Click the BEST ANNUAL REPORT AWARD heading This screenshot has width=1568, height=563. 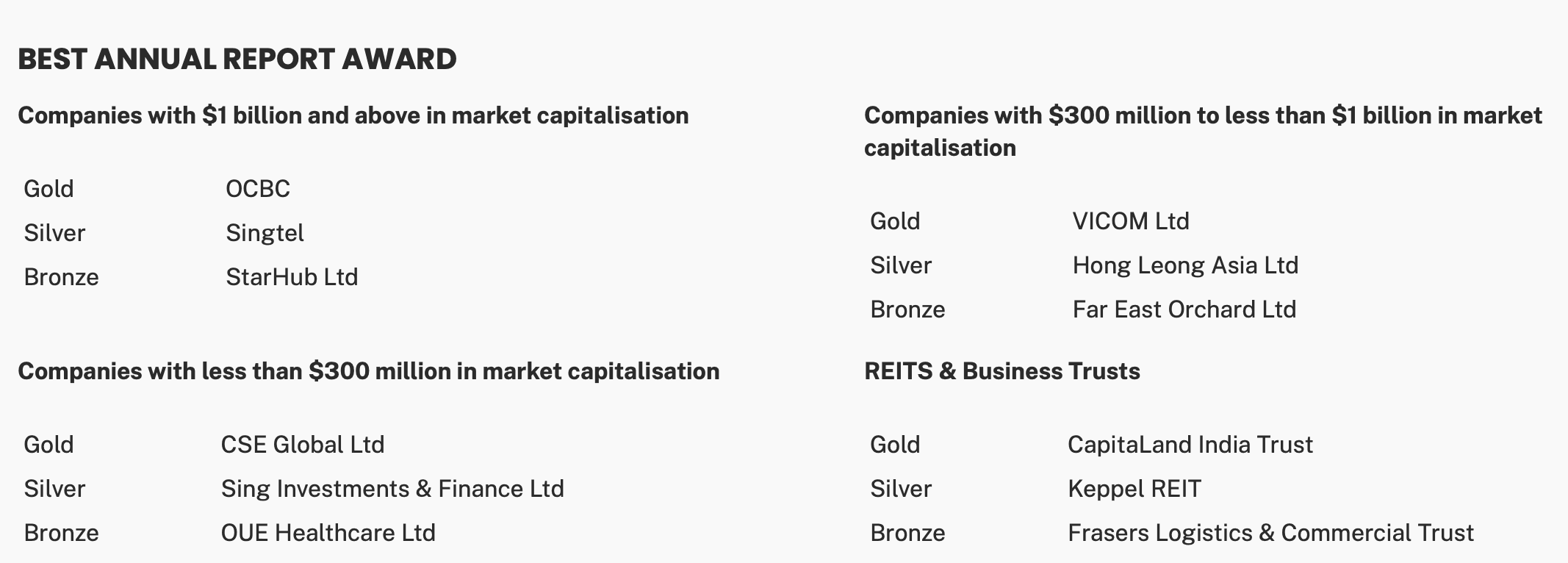237,60
